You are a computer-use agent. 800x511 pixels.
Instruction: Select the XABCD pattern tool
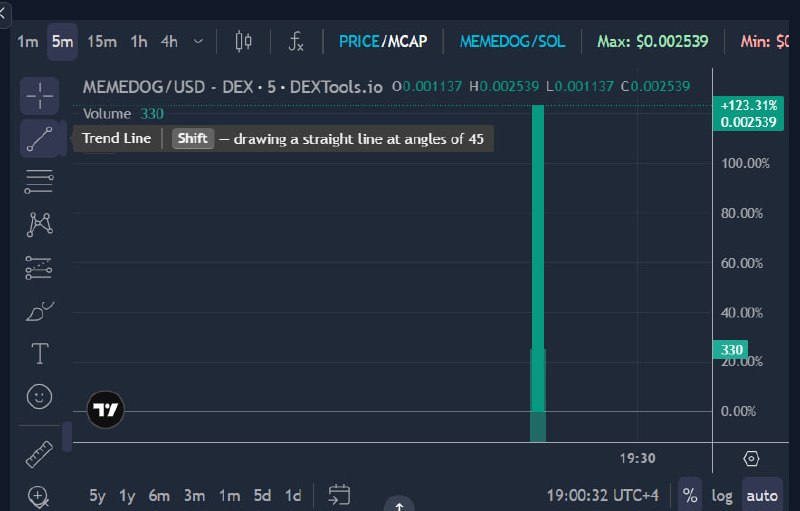pyautogui.click(x=39, y=224)
